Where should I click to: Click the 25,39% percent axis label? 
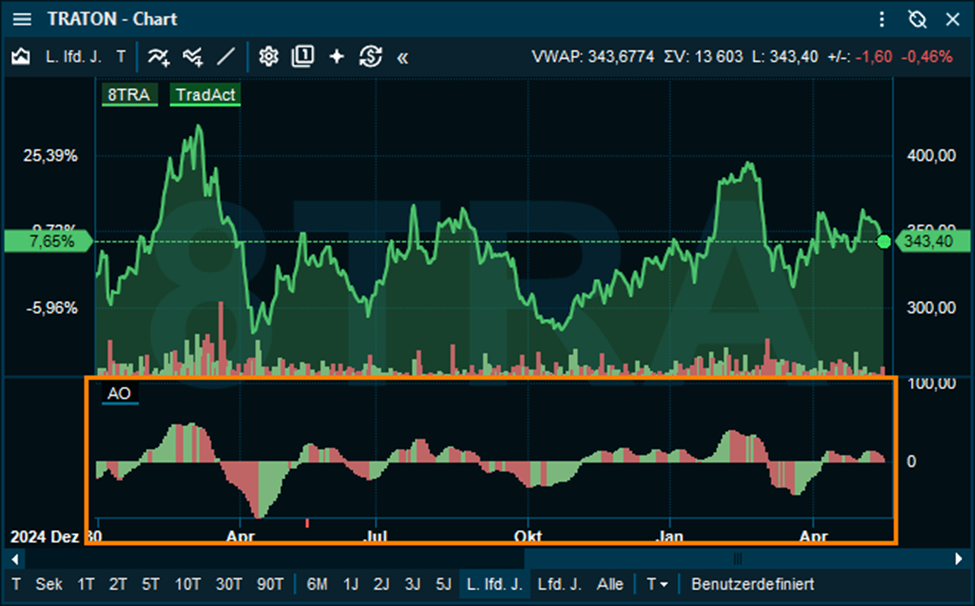coord(50,155)
